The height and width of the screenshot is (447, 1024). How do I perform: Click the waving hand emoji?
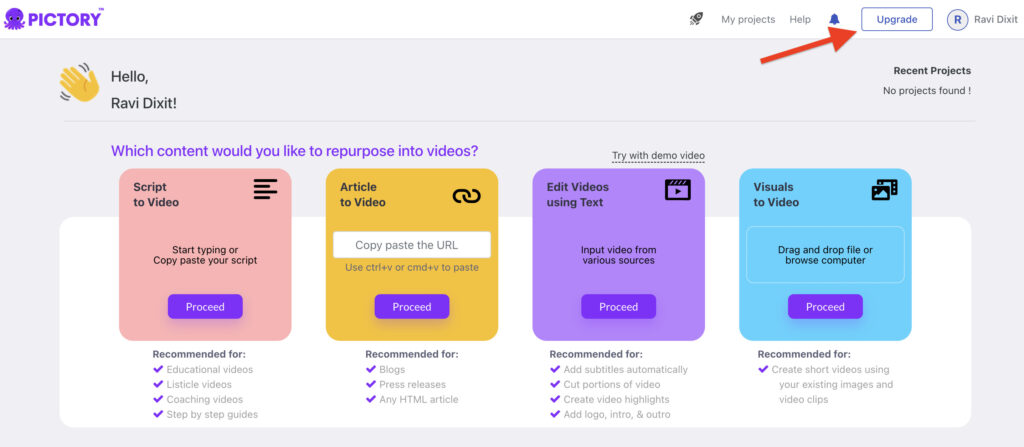tap(79, 82)
